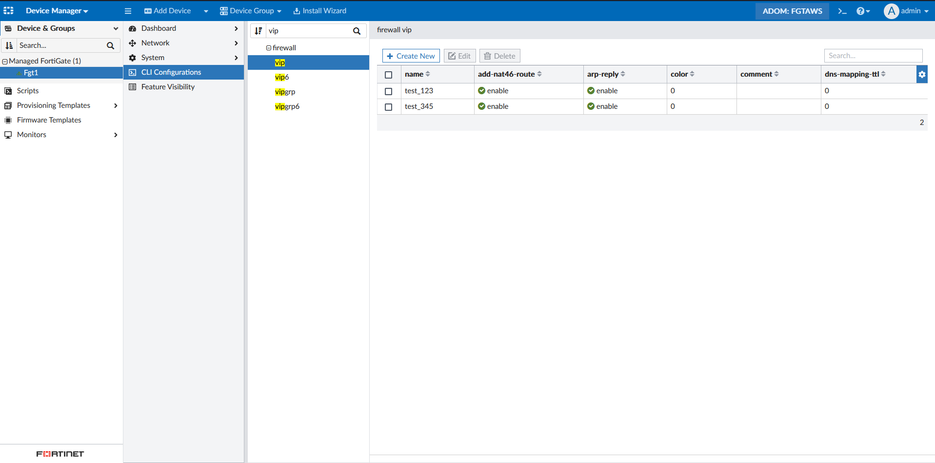Open the admin user avatar
Image resolution: width=935 pixels, height=463 pixels.
(891, 11)
